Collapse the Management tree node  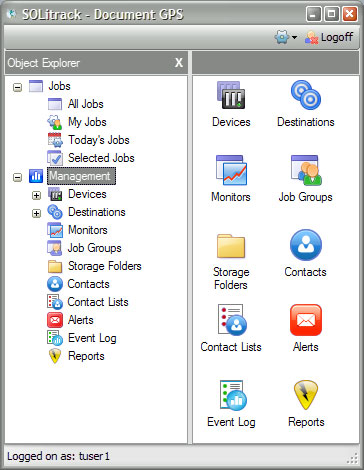point(17,177)
